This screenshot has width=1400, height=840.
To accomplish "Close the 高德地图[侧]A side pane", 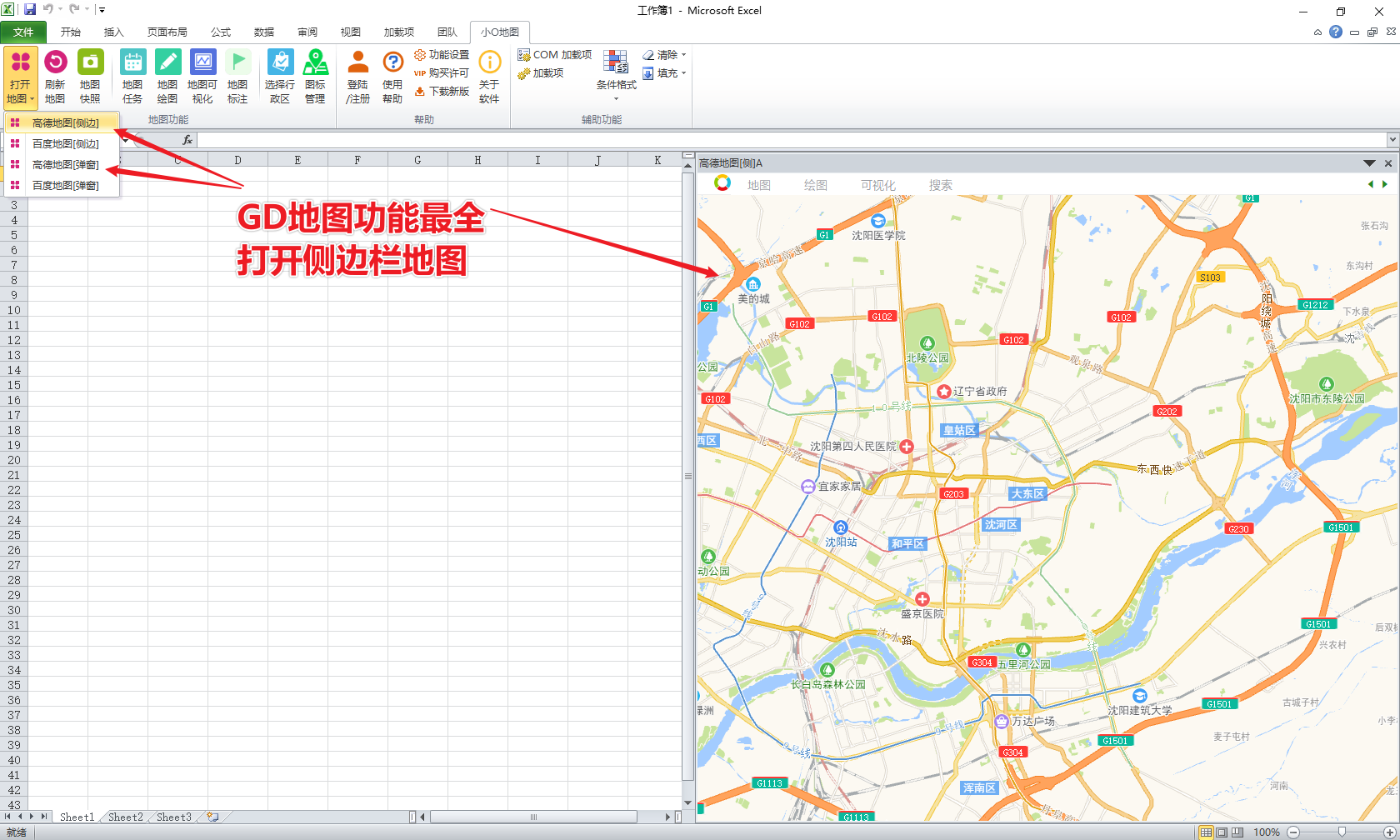I will [x=1388, y=163].
